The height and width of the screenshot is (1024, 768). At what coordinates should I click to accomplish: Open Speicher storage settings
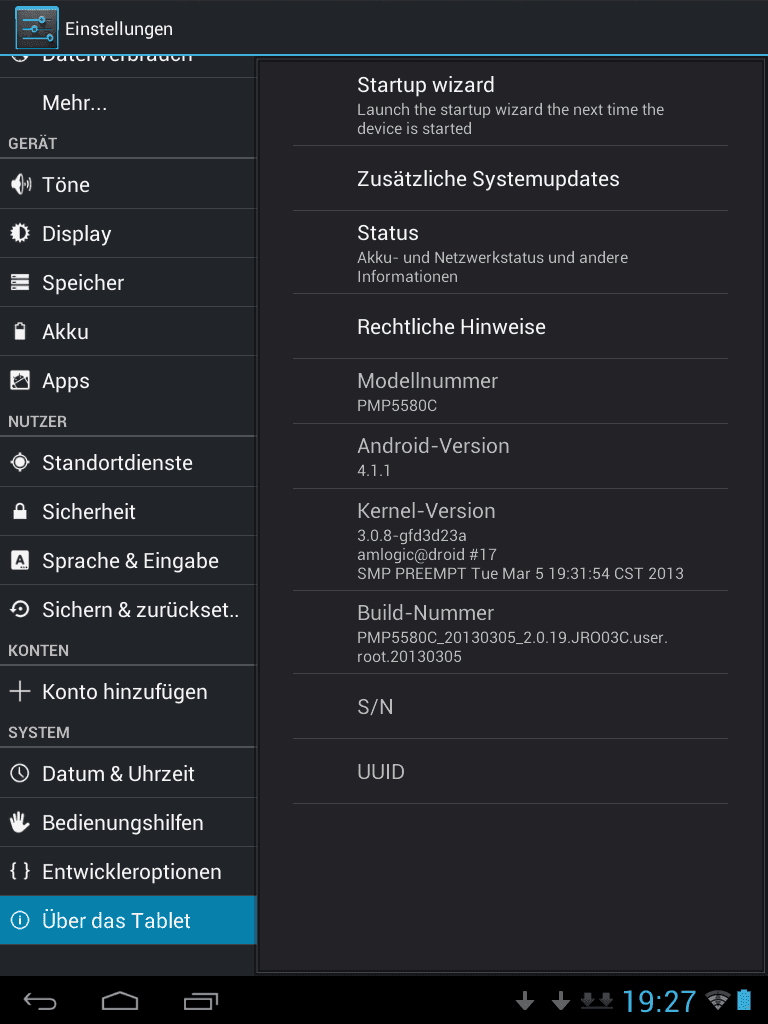point(128,282)
